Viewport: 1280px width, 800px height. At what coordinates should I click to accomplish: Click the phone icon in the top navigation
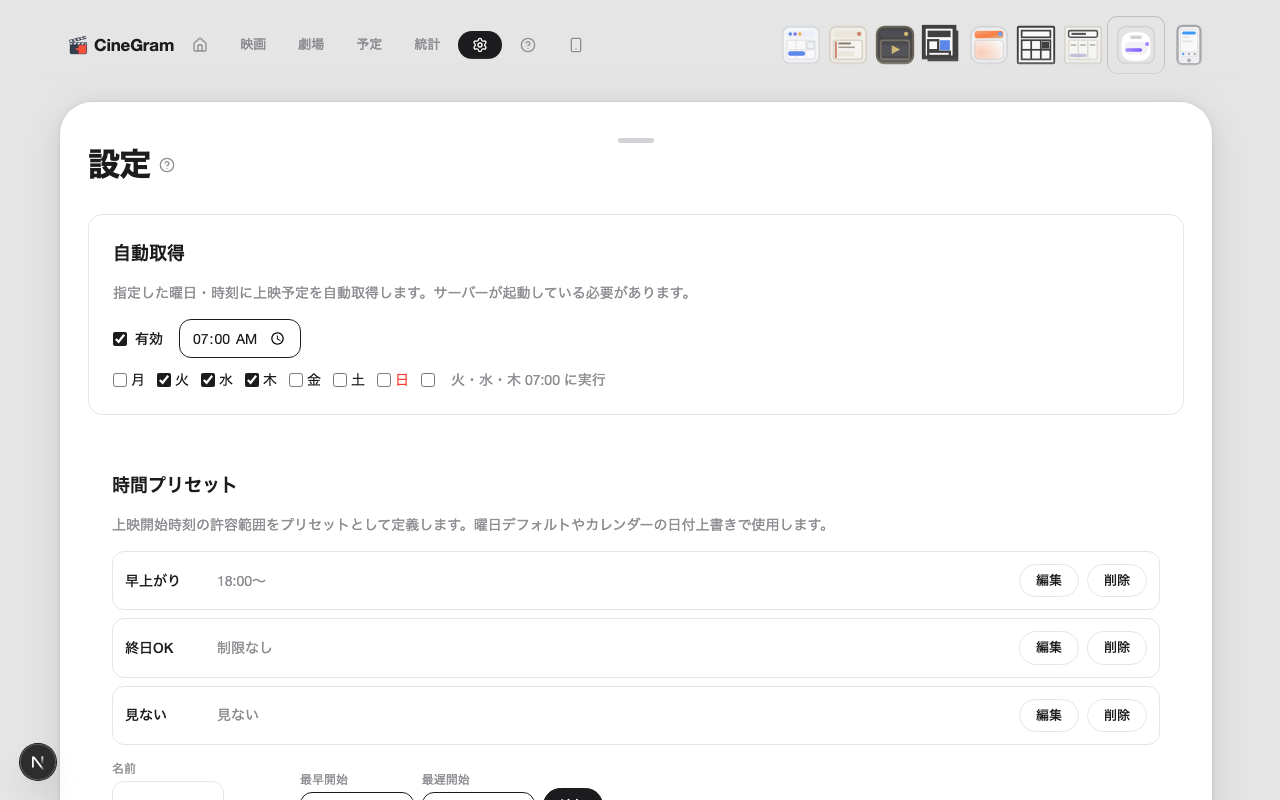[x=576, y=45]
